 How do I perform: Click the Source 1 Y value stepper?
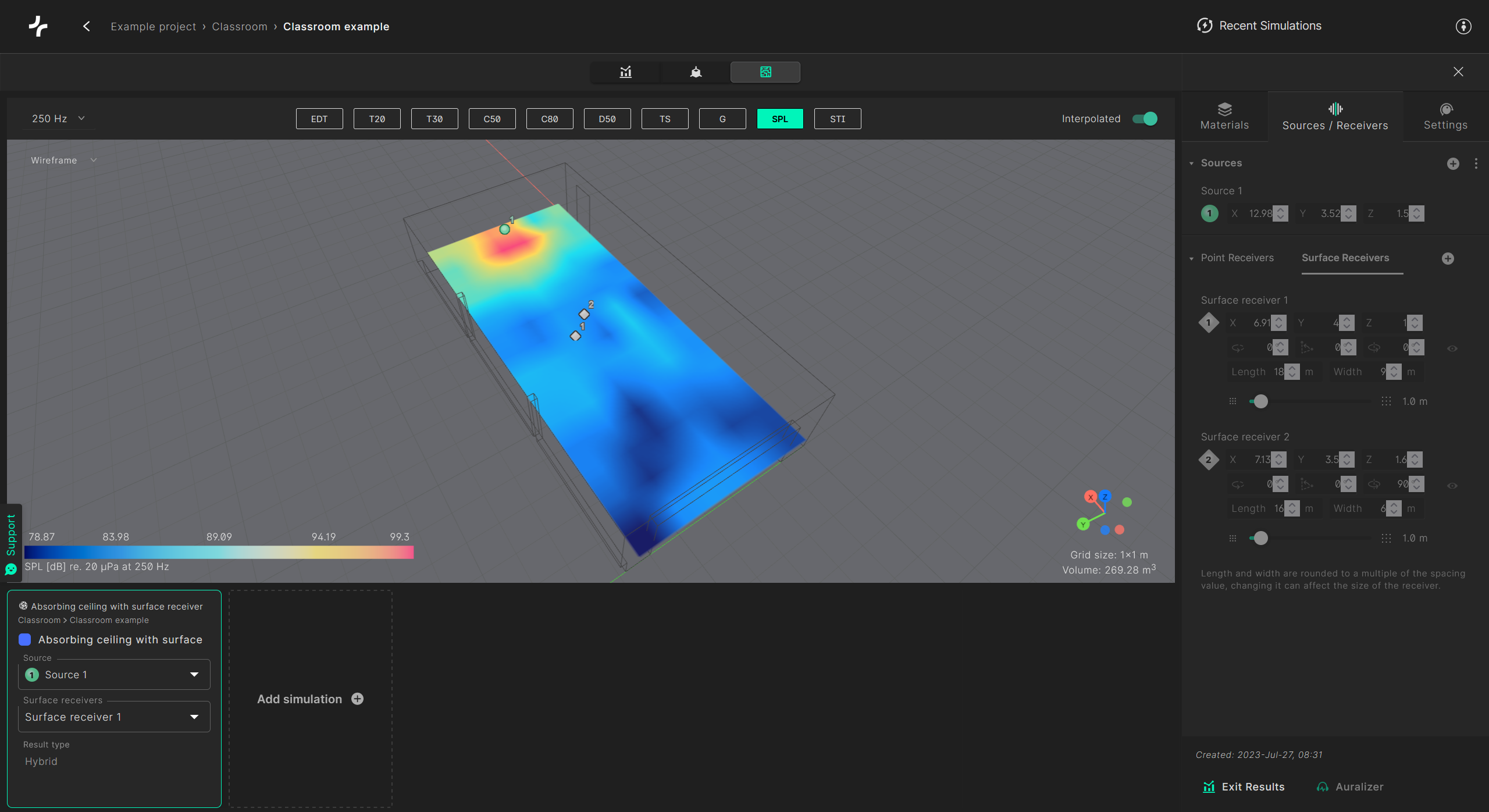pyautogui.click(x=1349, y=213)
